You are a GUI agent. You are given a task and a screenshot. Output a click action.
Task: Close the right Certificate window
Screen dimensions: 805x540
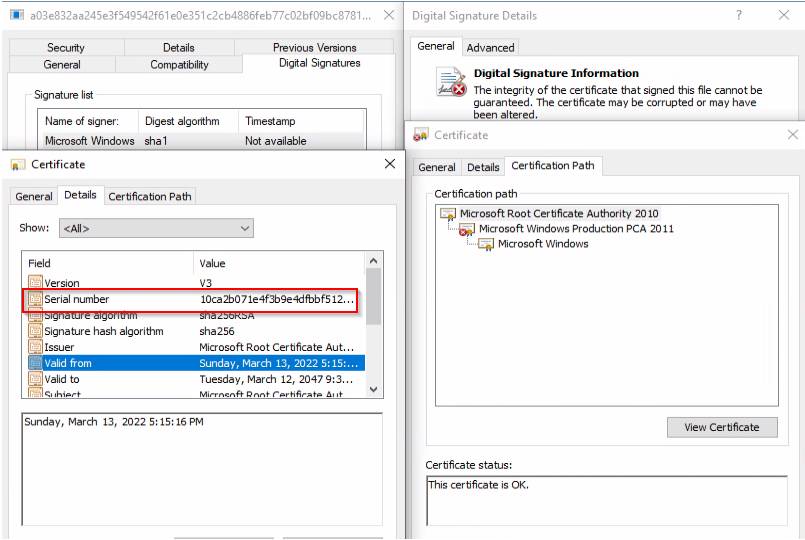[x=793, y=134]
